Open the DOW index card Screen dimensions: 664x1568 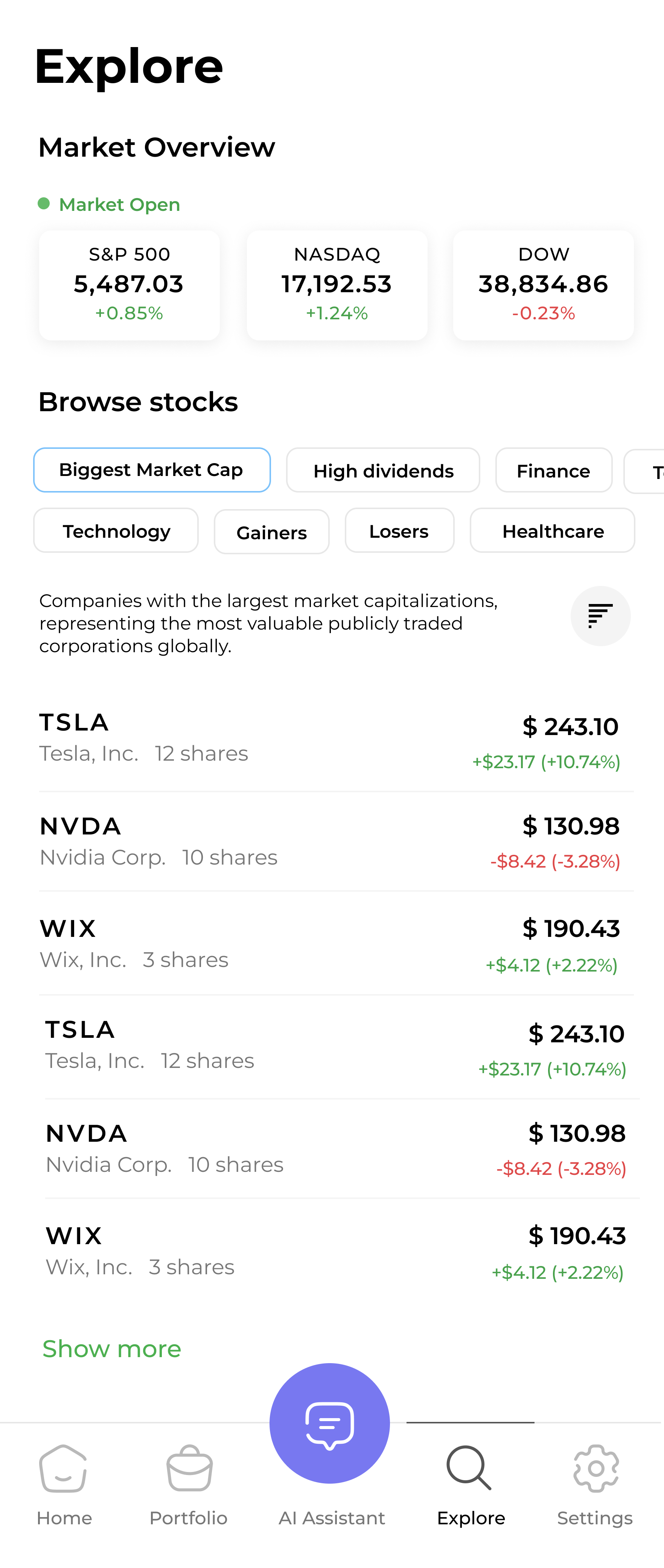click(543, 285)
